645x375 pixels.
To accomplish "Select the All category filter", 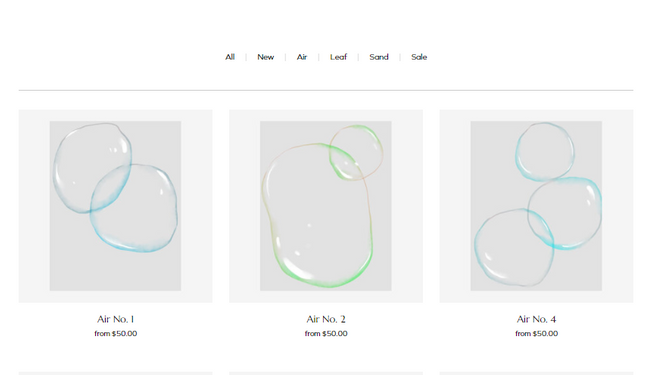I will [x=230, y=57].
